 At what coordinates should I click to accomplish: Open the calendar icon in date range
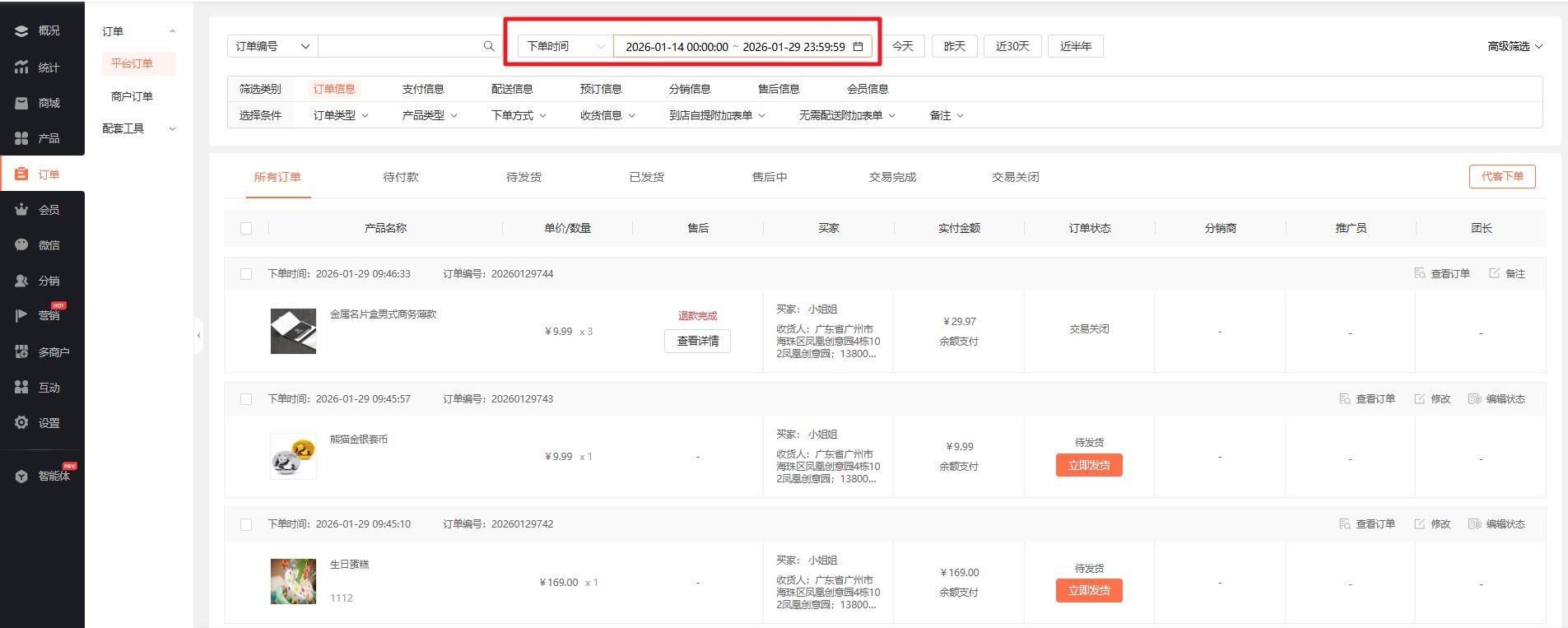[x=858, y=46]
